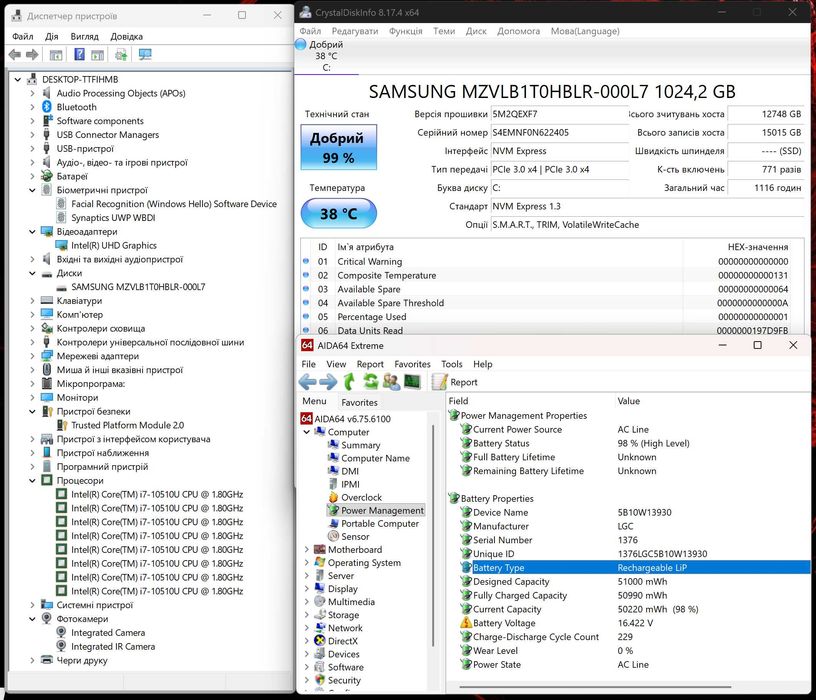816x700 pixels.
Task: Click the blue Help icon in Device Manager toolbar
Action: [79, 55]
